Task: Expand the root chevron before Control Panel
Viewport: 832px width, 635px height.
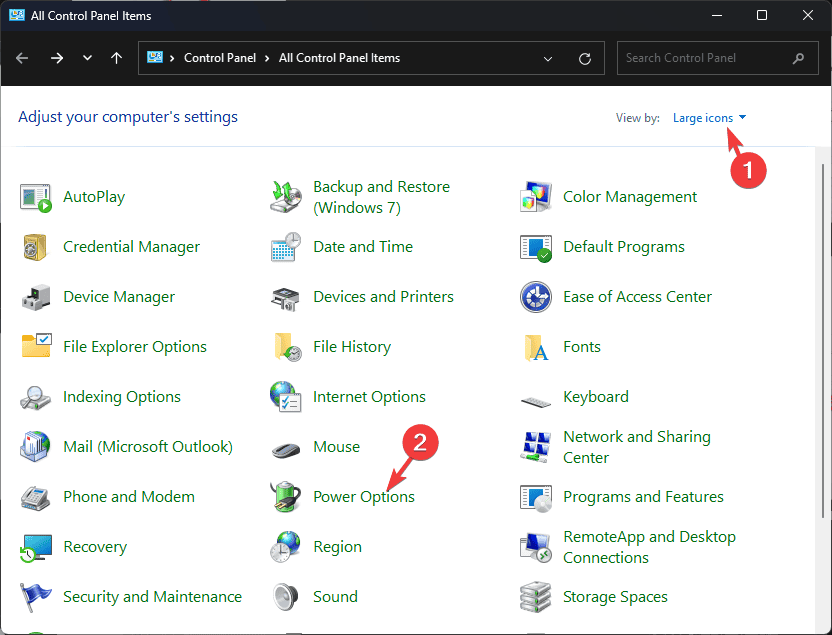Action: pos(172,58)
